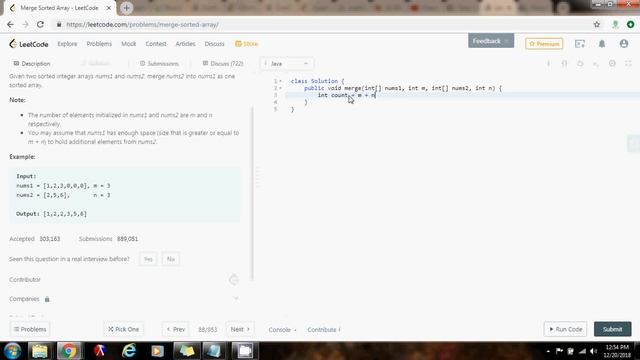Collapse code fold on line 2

point(280,88)
